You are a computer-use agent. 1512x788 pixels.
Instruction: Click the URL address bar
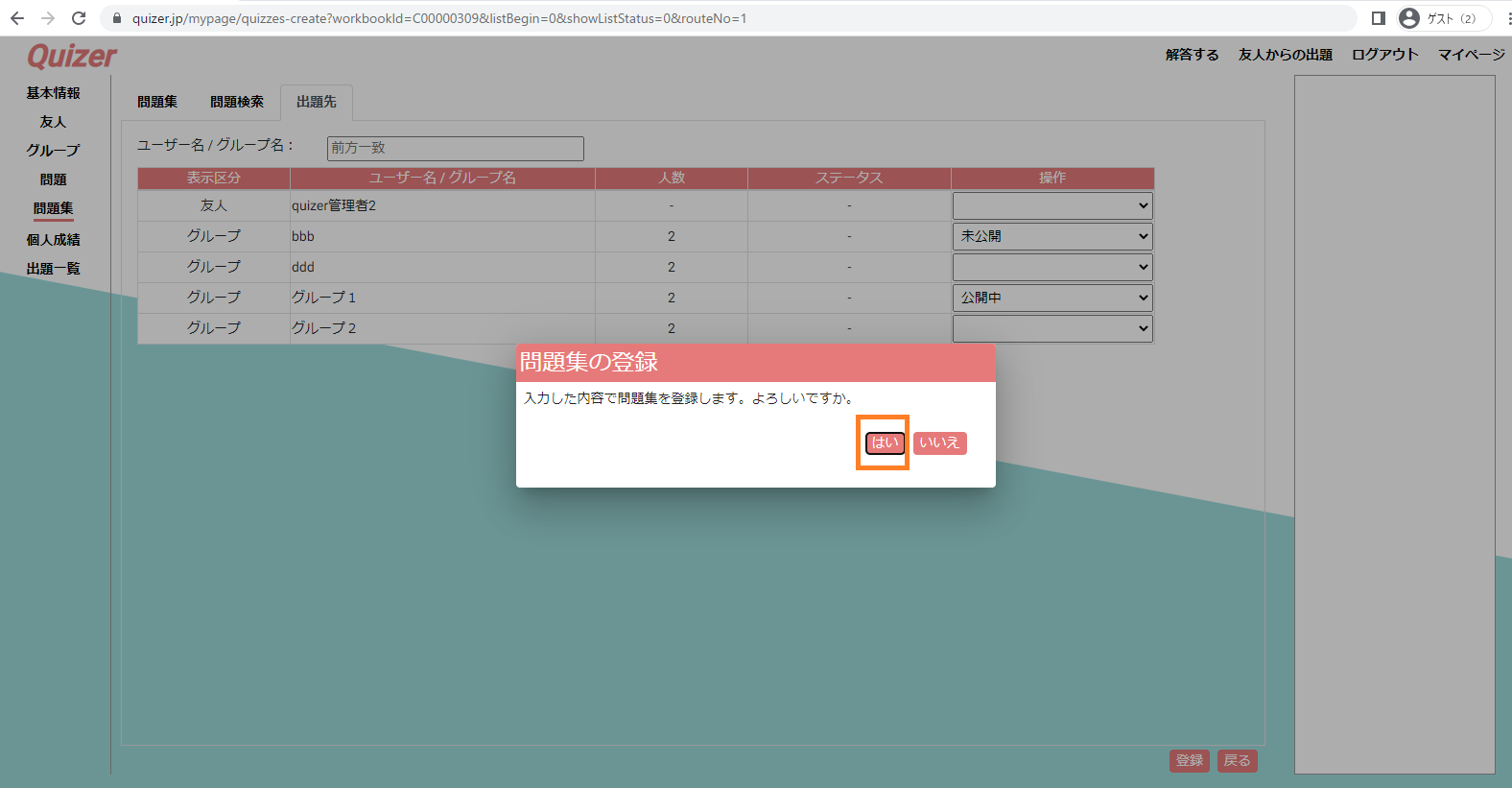pos(729,18)
